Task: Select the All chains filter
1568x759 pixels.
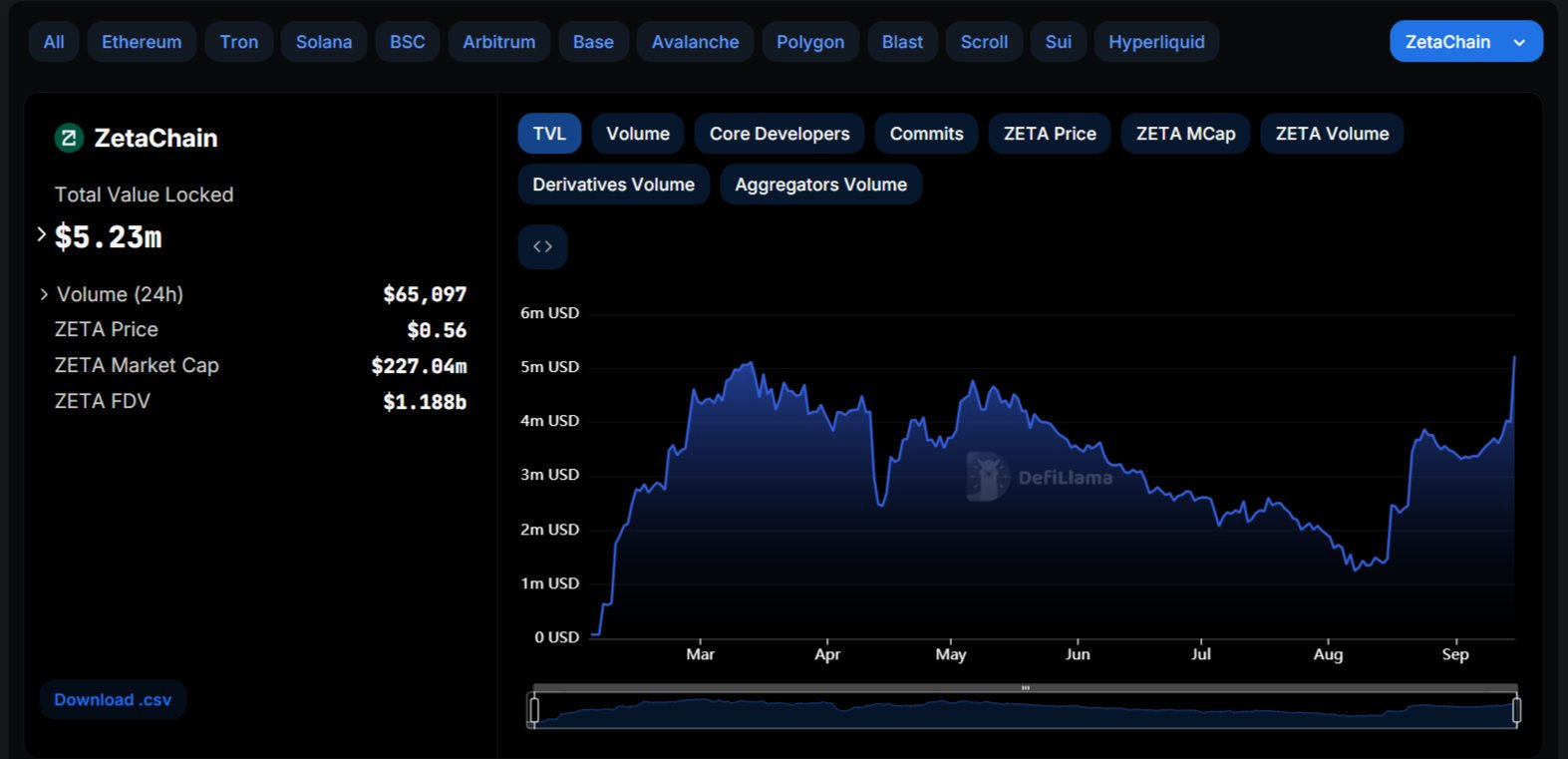Action: coord(54,42)
